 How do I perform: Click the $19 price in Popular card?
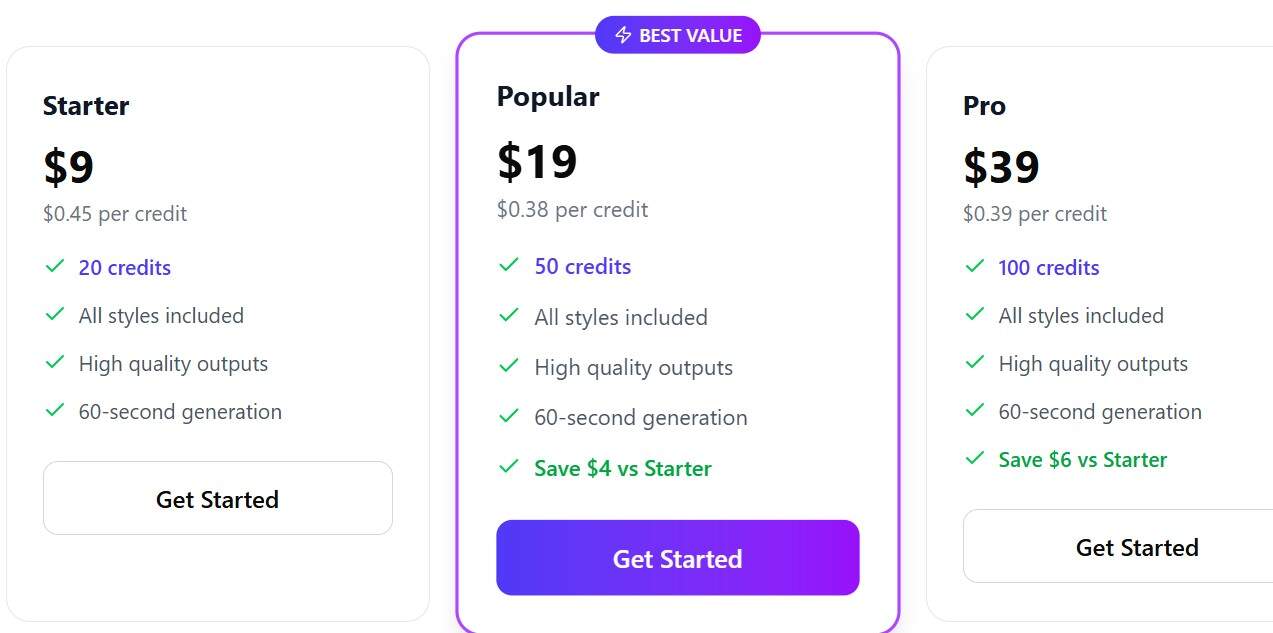(538, 160)
